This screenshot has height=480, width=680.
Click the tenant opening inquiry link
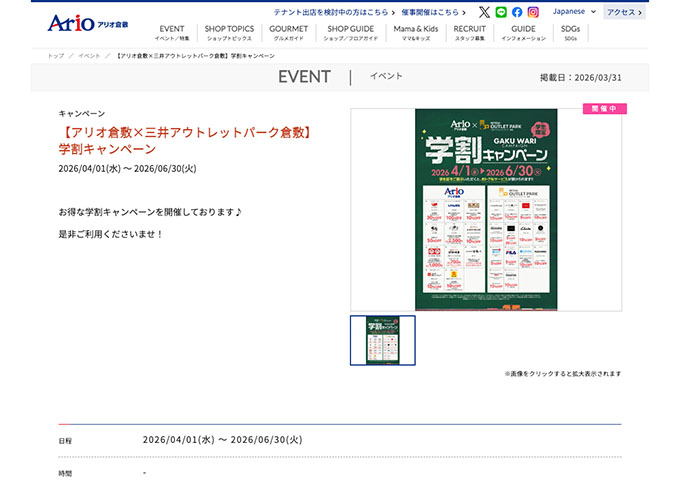pos(330,12)
